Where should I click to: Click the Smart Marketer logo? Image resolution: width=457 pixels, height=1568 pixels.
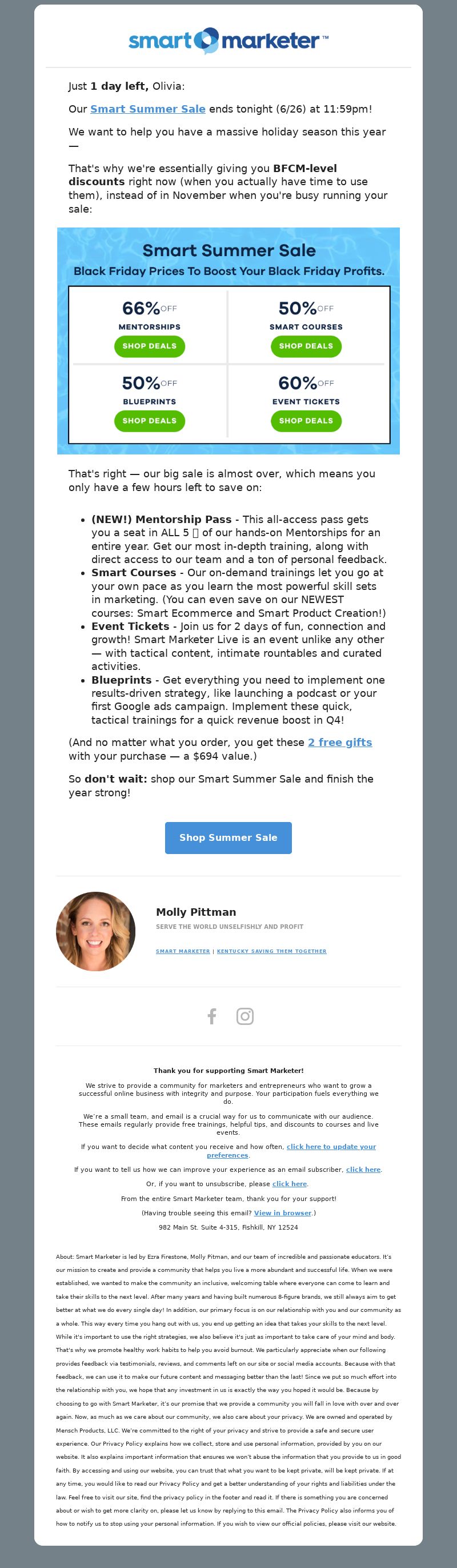[228, 41]
